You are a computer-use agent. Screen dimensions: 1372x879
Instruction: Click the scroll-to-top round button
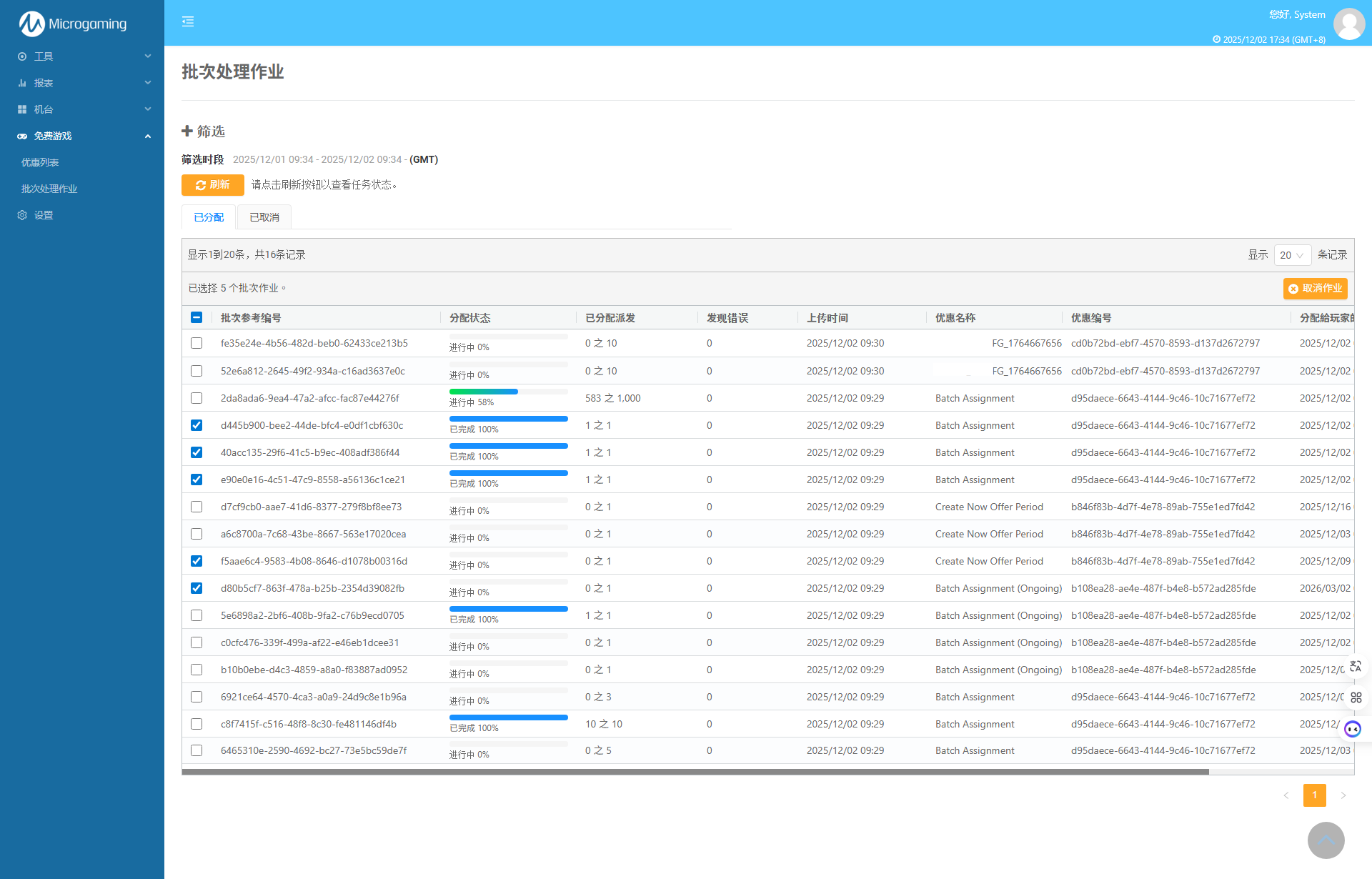[1326, 840]
